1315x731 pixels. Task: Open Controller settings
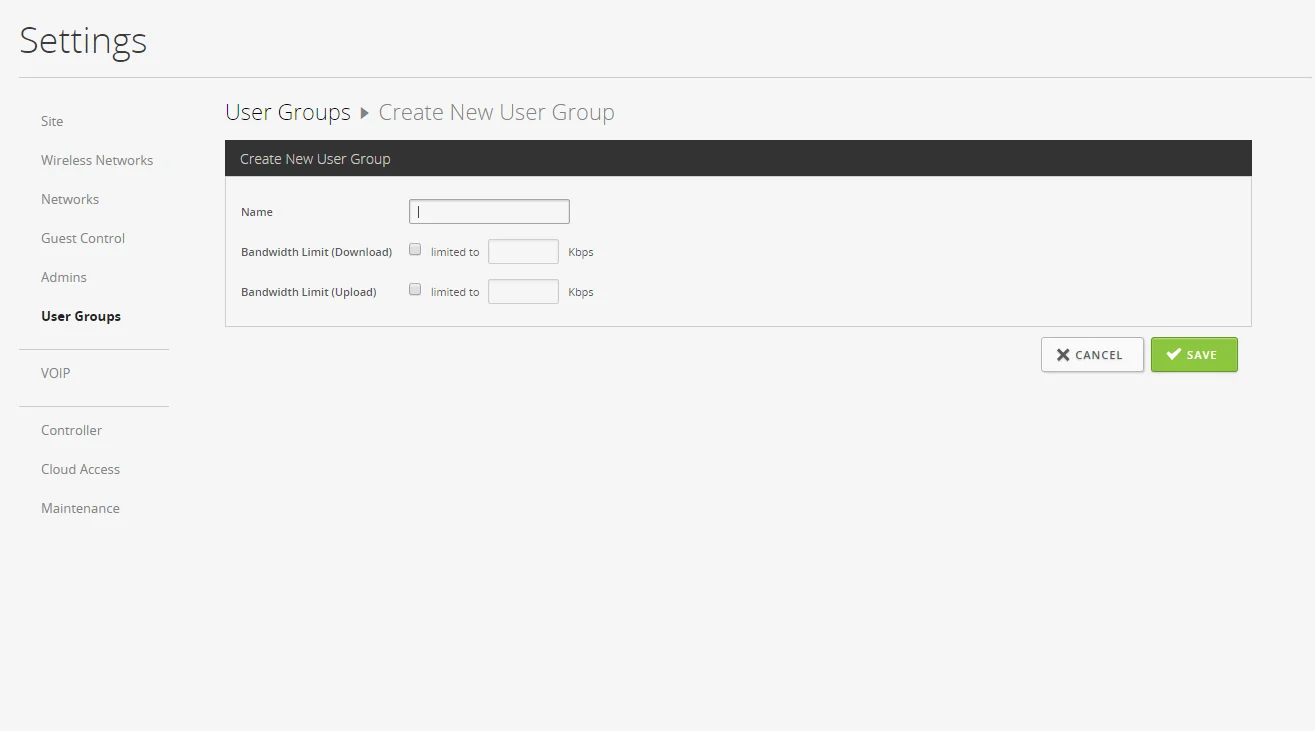click(x=71, y=430)
